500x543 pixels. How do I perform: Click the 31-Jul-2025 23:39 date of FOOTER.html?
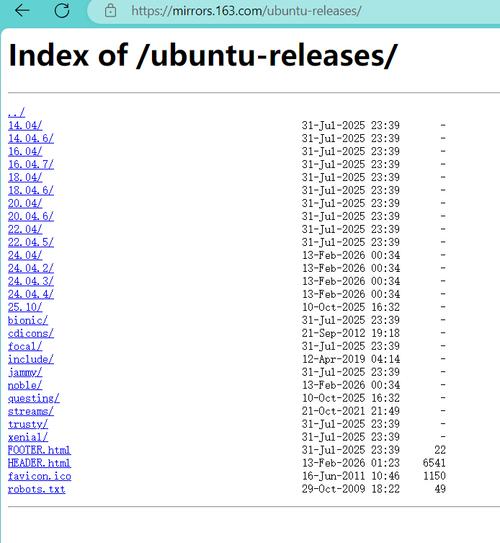(x=351, y=450)
